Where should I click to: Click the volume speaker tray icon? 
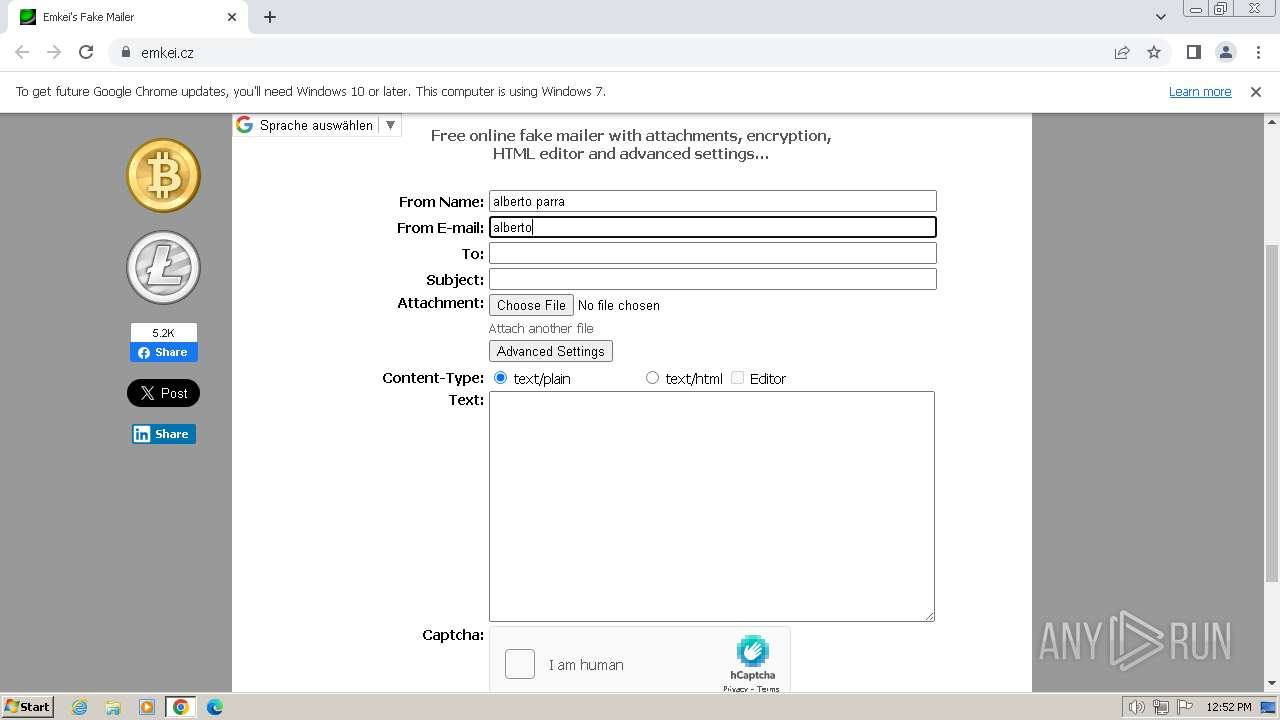[1137, 707]
